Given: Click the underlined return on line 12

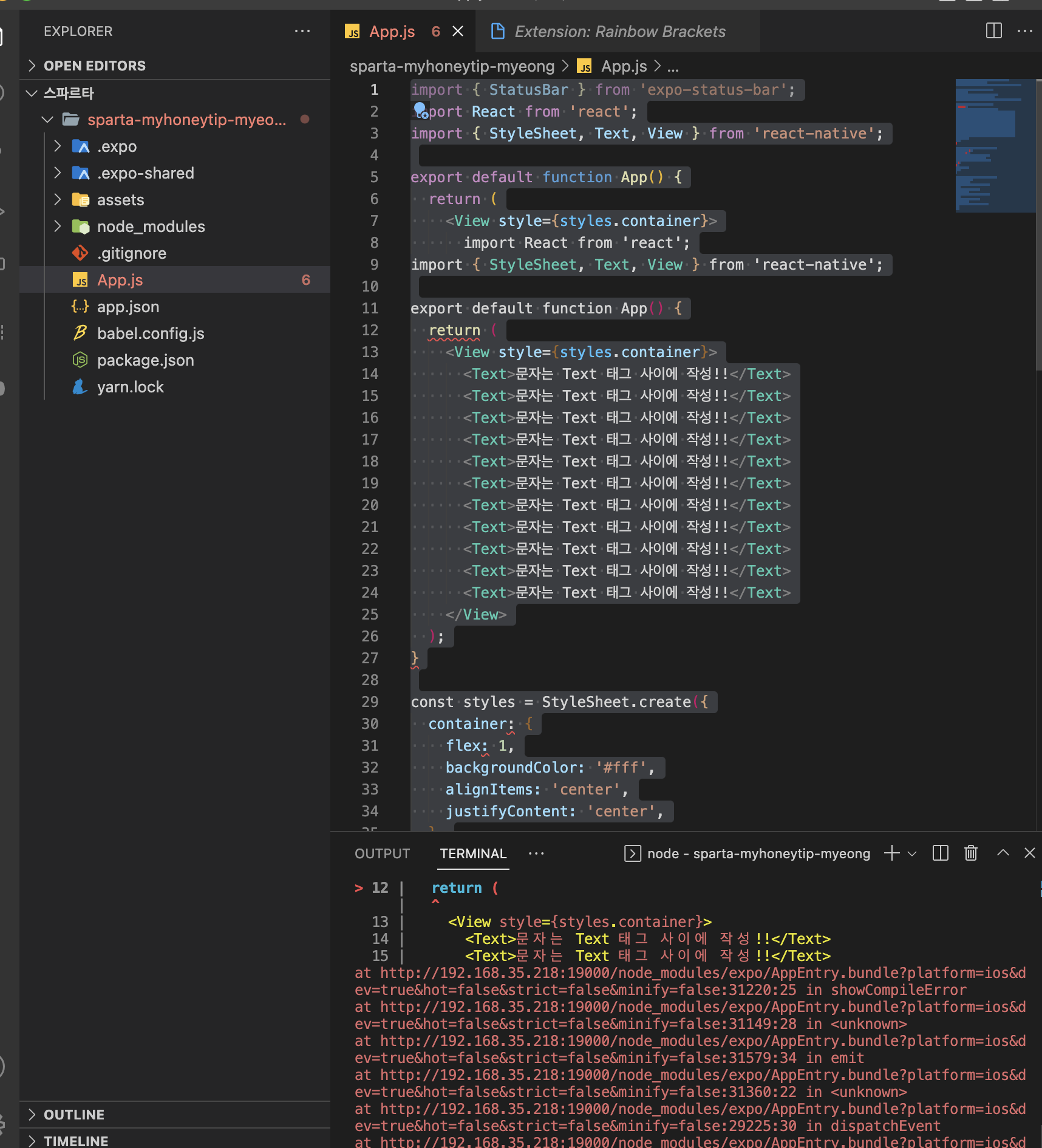Looking at the screenshot, I should (454, 330).
